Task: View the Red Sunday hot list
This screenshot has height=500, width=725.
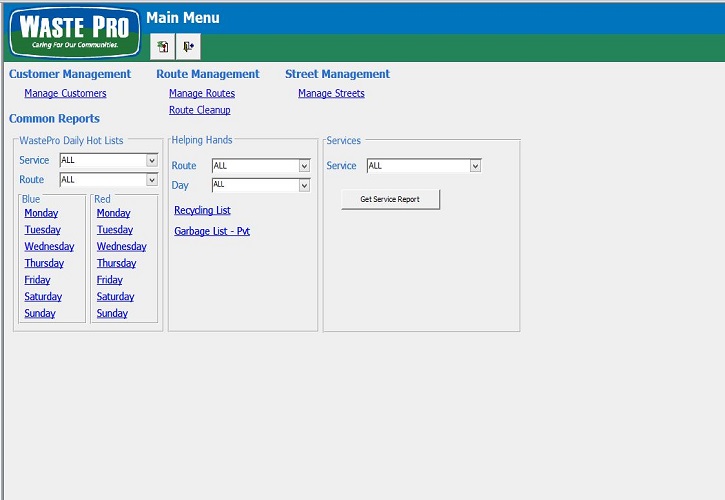Action: pos(112,314)
